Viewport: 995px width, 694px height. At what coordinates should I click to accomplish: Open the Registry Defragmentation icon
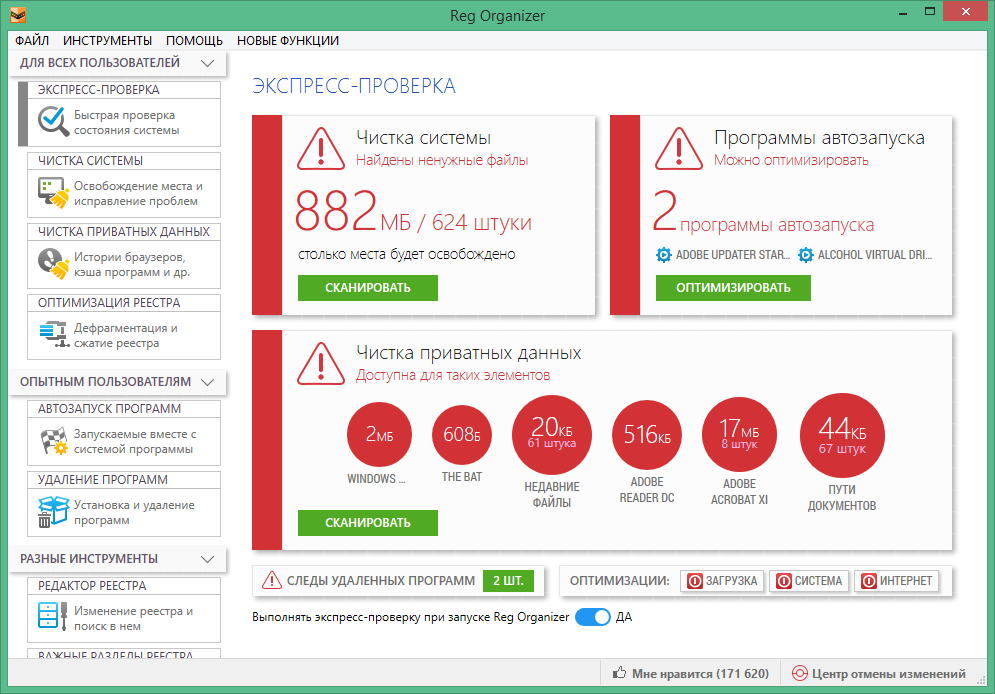point(53,335)
